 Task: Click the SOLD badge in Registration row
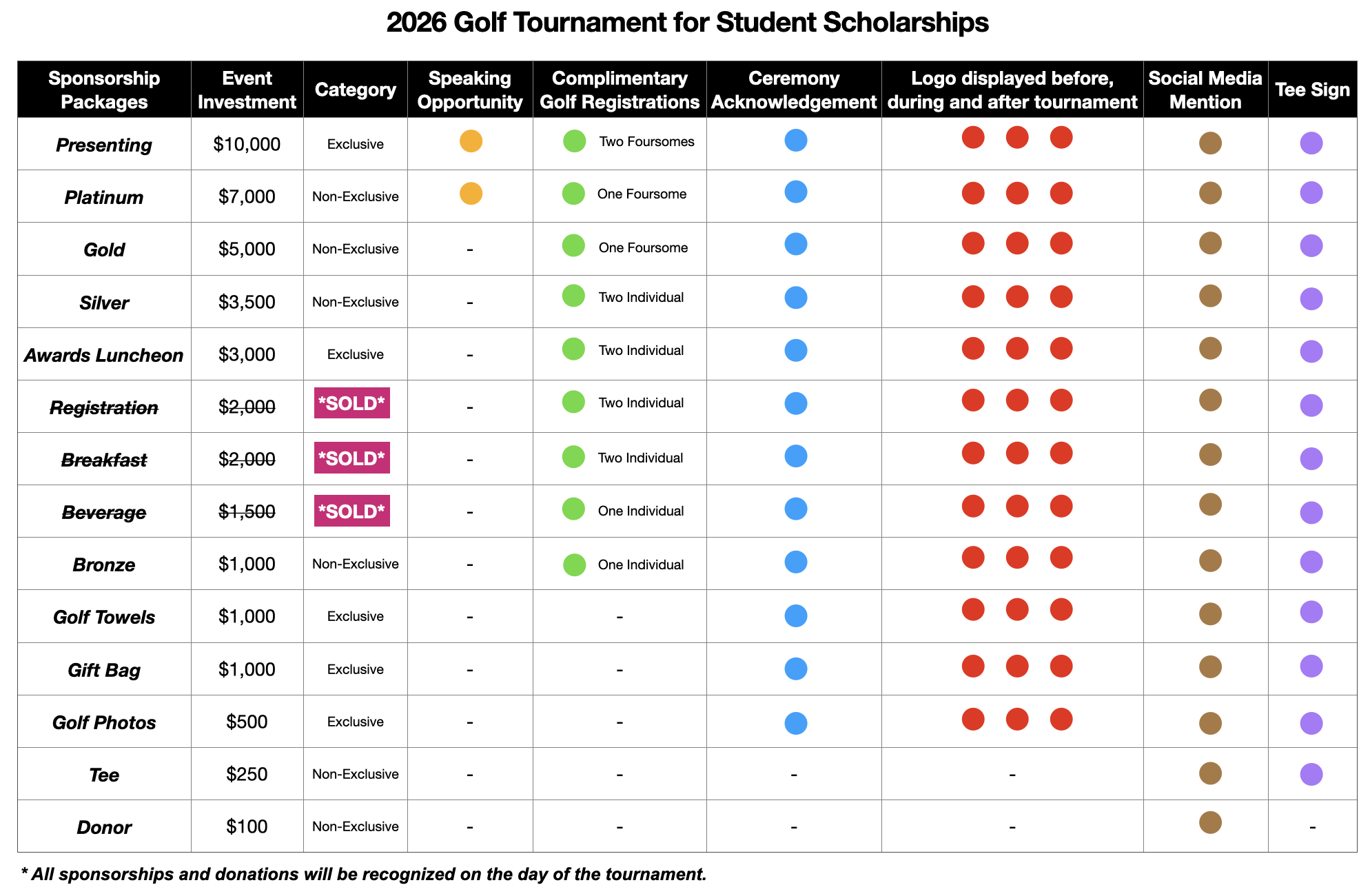pos(352,403)
